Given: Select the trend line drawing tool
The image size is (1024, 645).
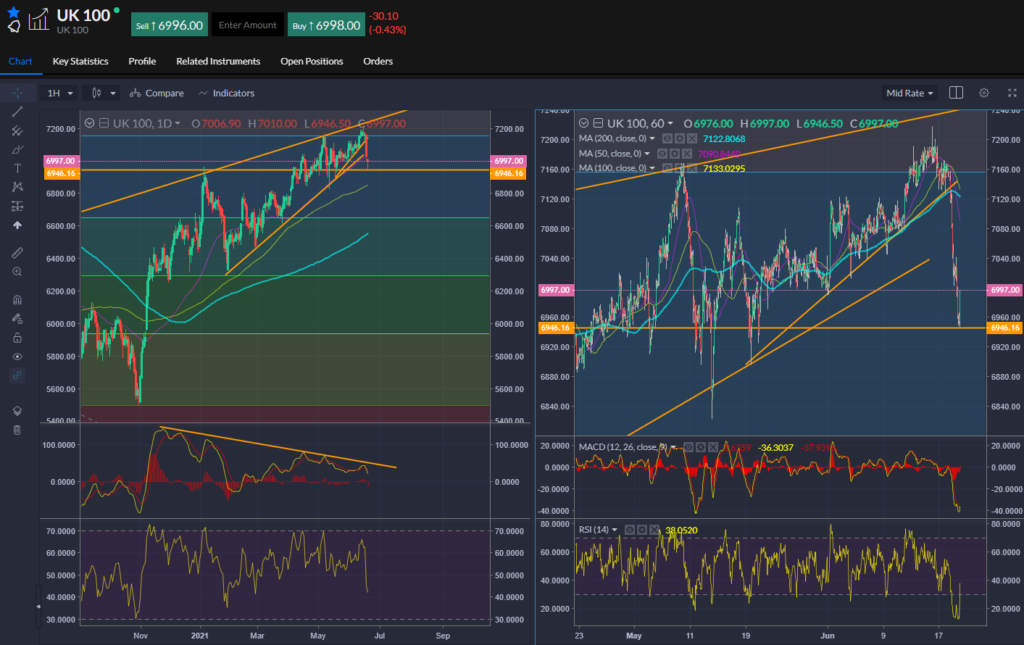Looking at the screenshot, I should [17, 110].
